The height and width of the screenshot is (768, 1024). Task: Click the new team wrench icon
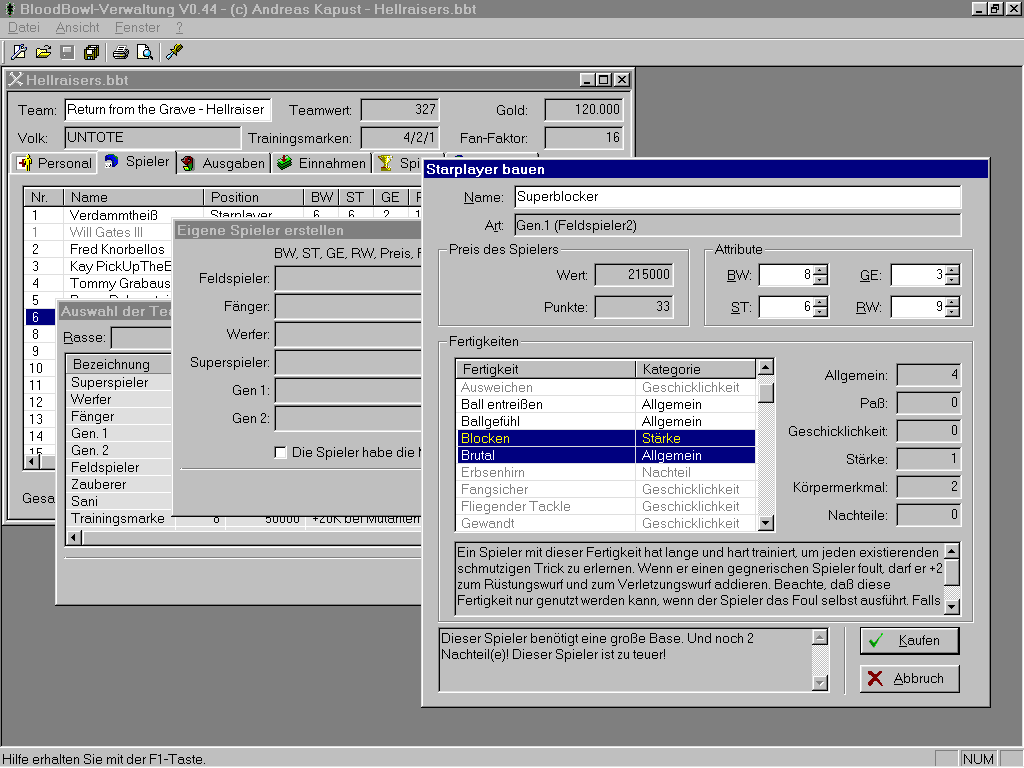pyautogui.click(x=19, y=52)
